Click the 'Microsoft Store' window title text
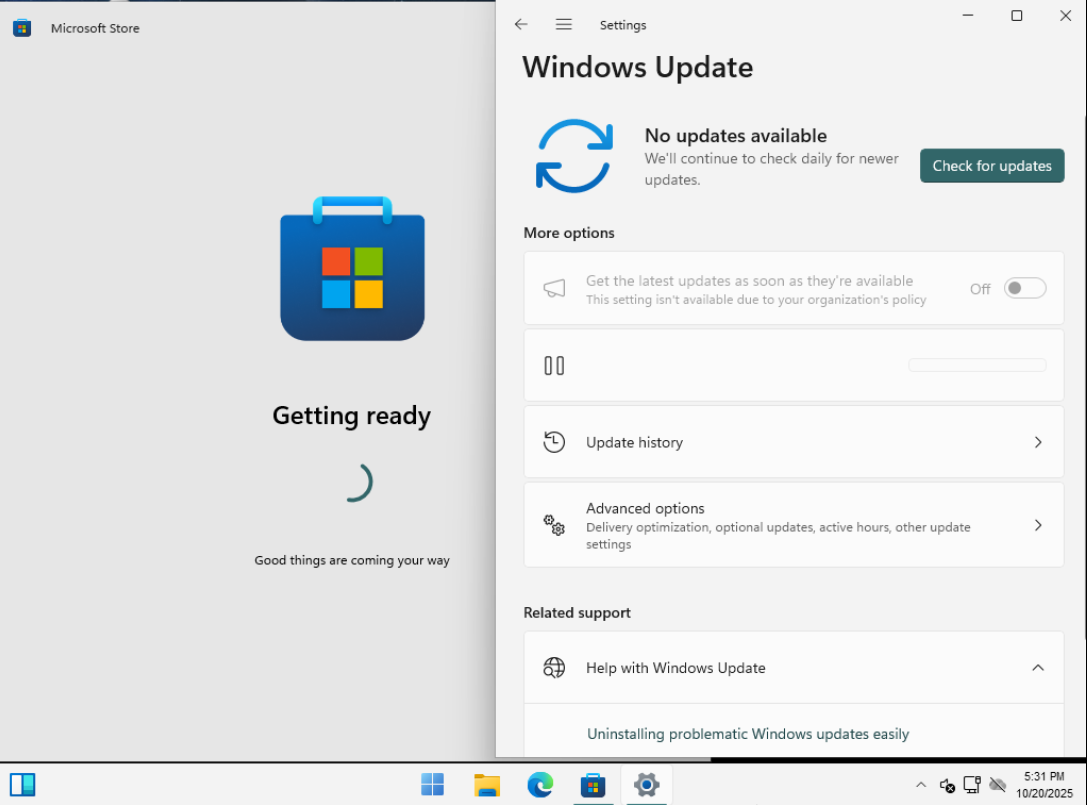The width and height of the screenshot is (1087, 805). pyautogui.click(x=95, y=28)
